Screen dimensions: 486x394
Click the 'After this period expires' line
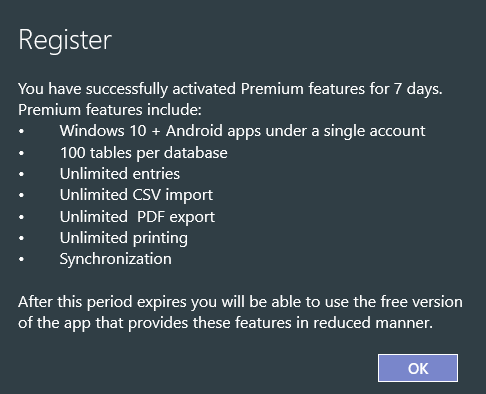pyautogui.click(x=240, y=302)
